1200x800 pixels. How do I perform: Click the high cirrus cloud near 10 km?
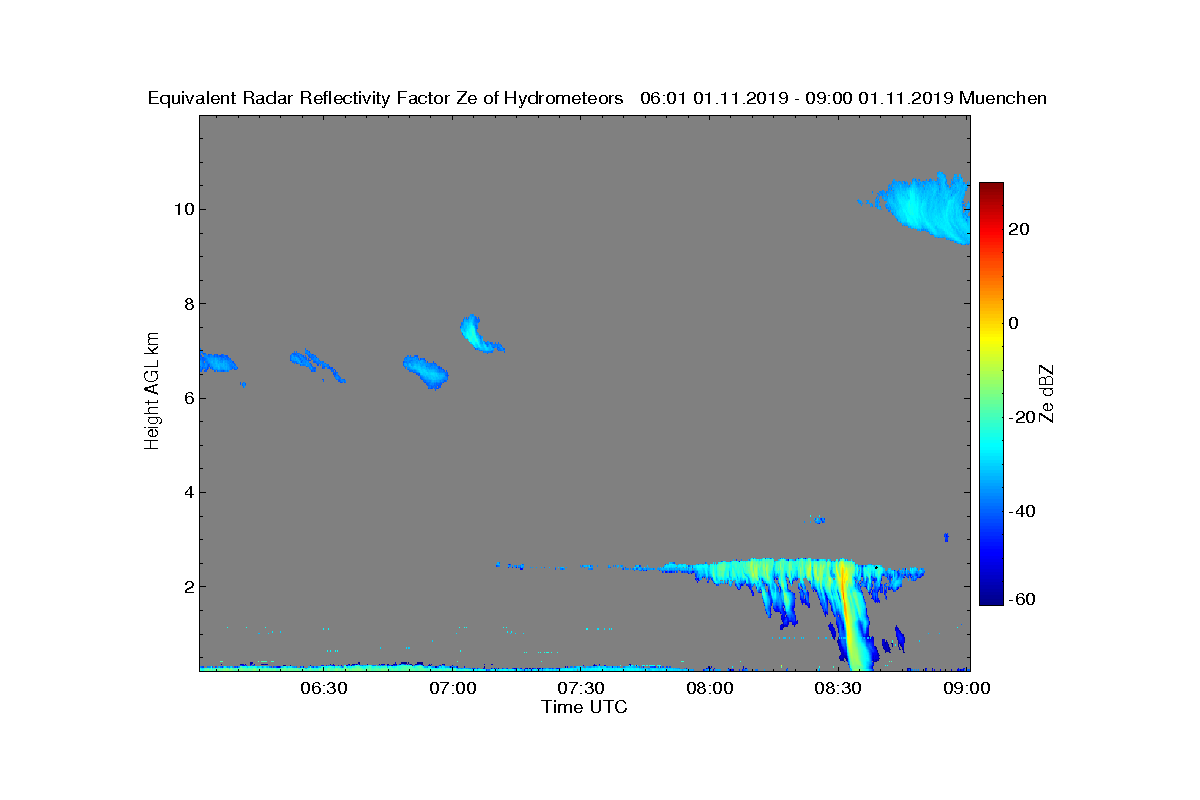point(925,207)
